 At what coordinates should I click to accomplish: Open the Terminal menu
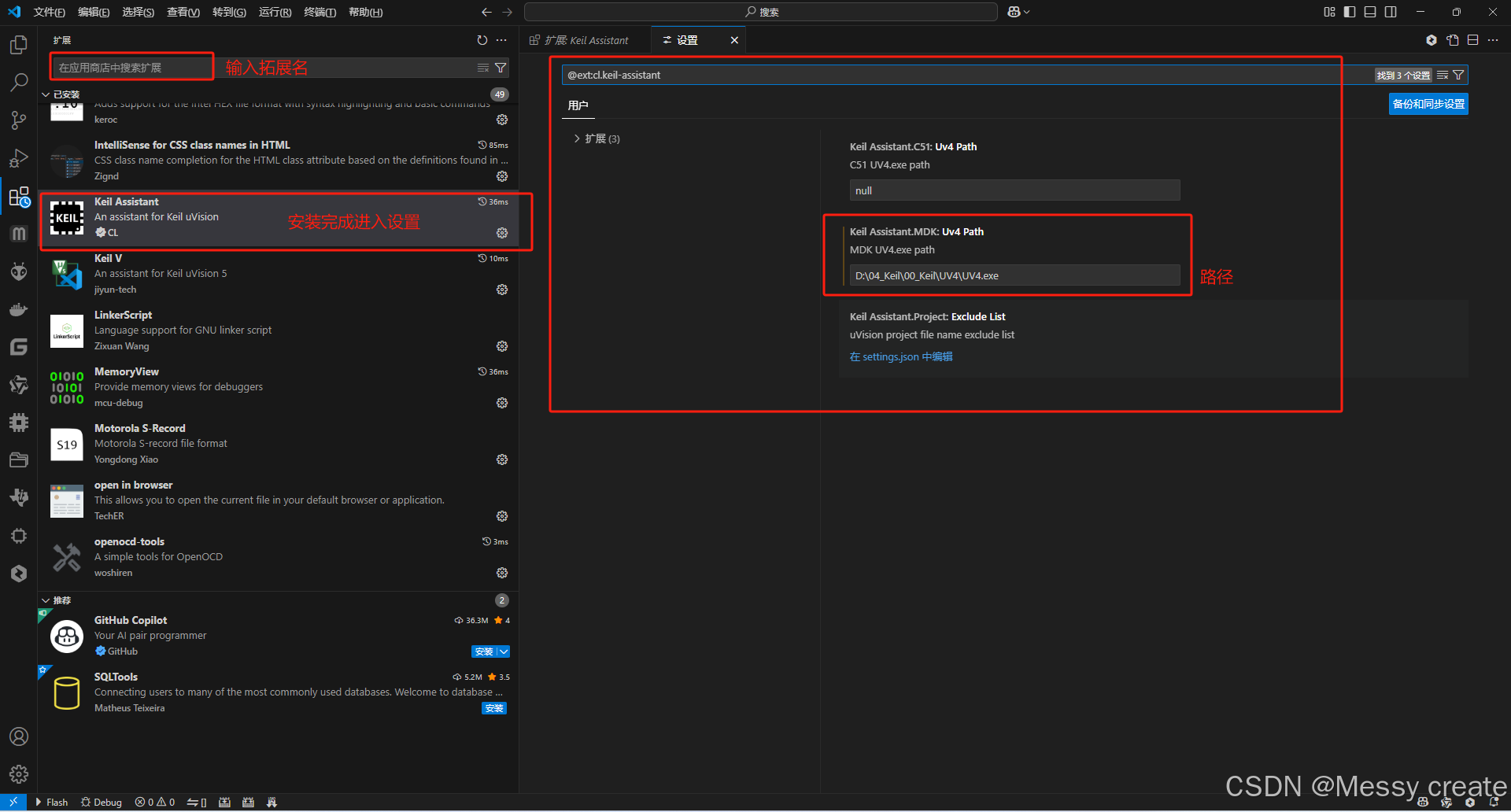click(320, 12)
